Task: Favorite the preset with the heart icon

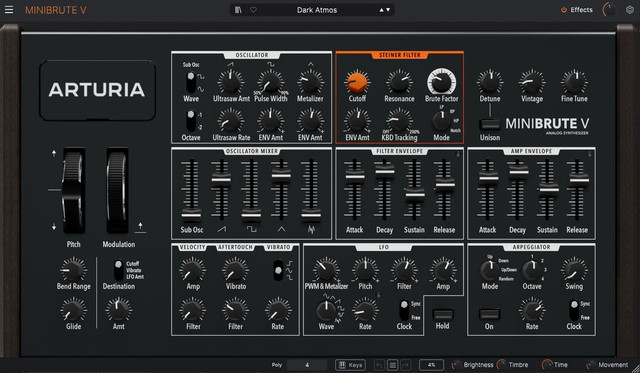Action: coord(253,10)
